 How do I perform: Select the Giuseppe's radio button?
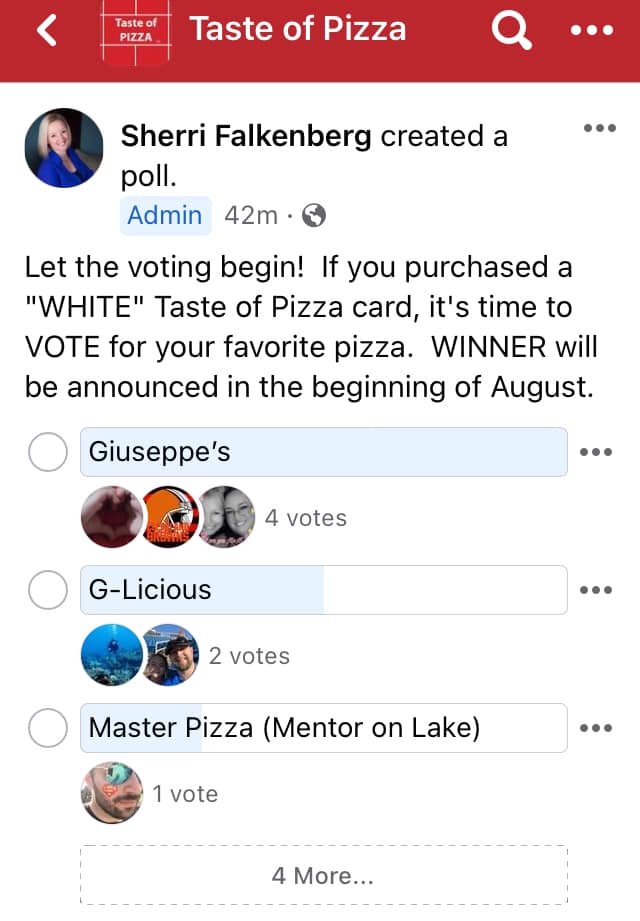[x=47, y=452]
